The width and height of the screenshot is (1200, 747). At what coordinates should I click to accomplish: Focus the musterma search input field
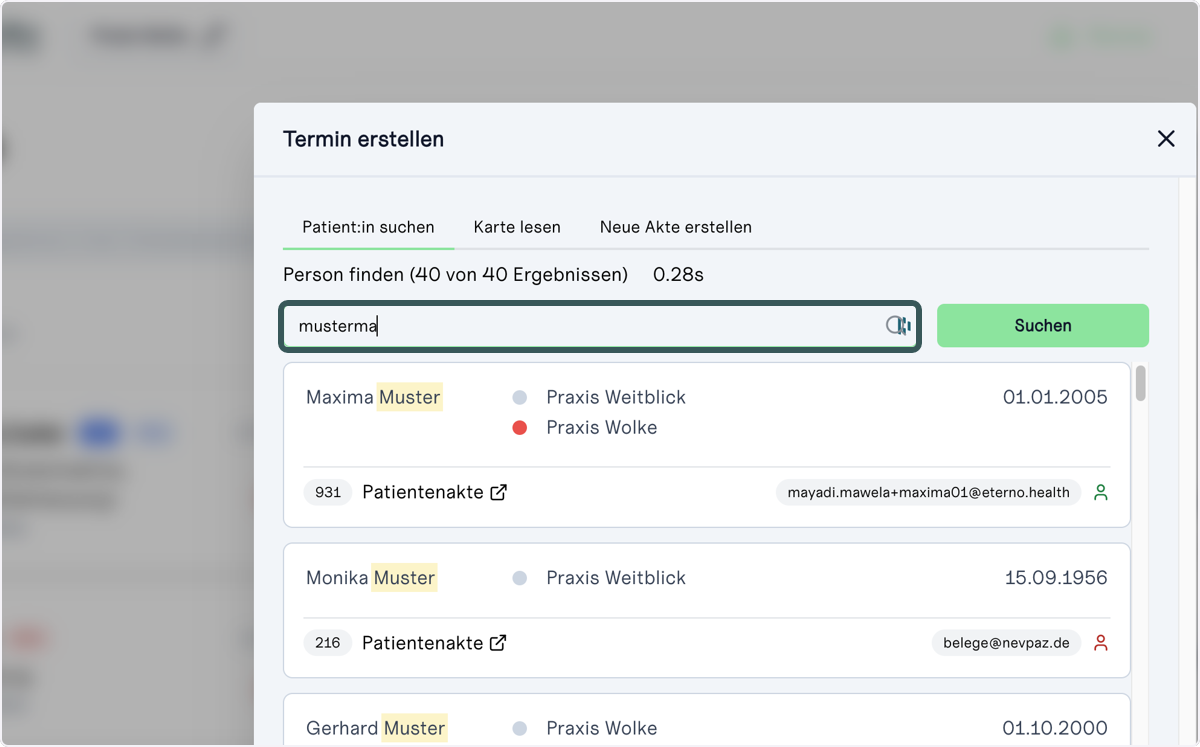click(x=599, y=326)
